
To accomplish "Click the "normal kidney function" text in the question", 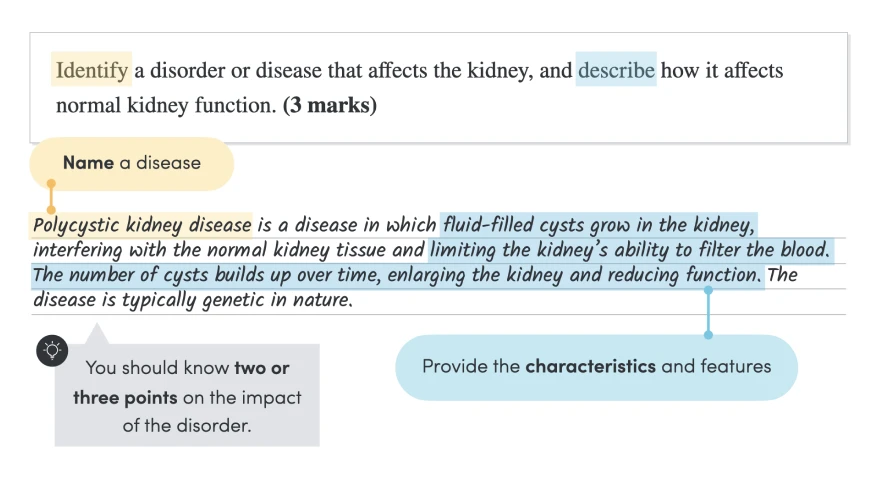I will click(x=165, y=105).
